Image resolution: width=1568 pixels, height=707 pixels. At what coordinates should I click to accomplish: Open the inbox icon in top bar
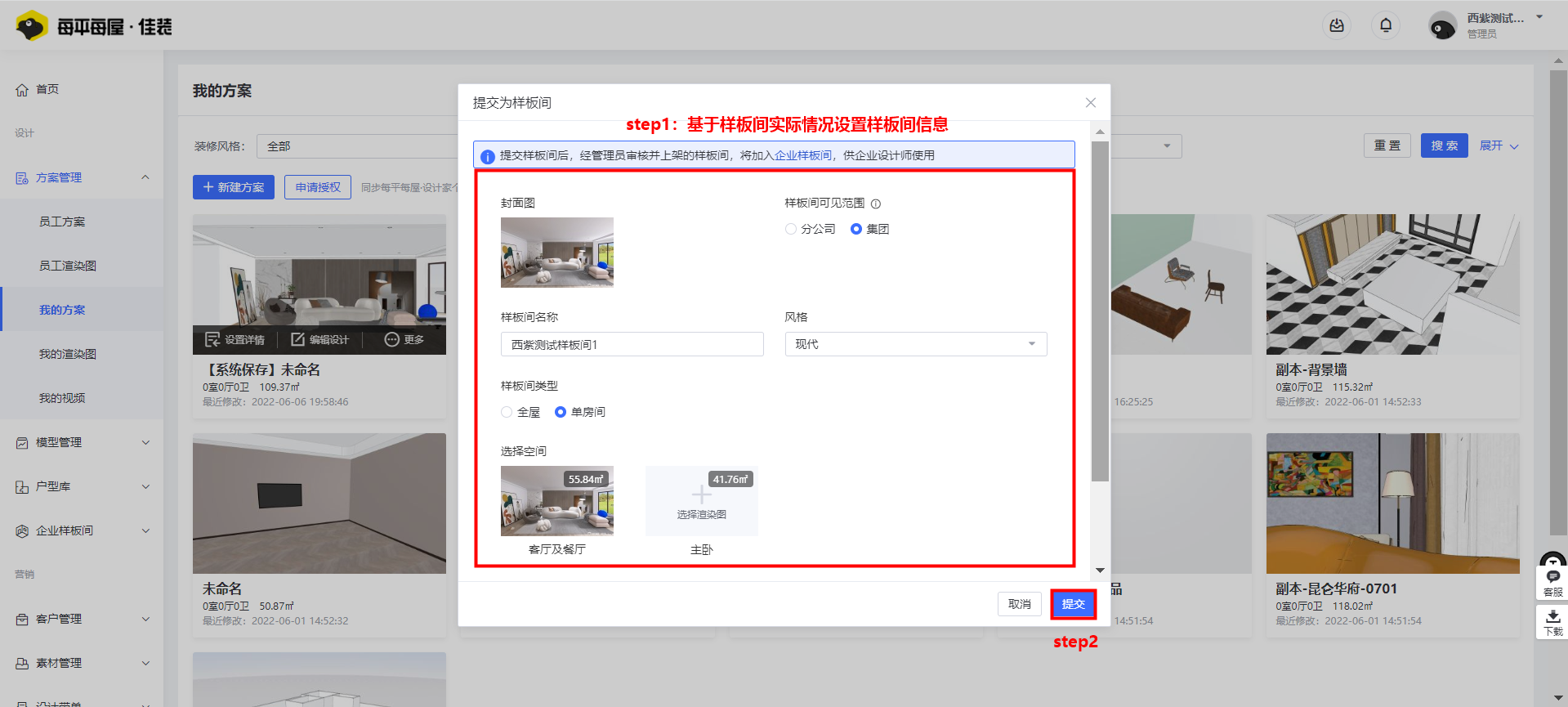point(1337,25)
